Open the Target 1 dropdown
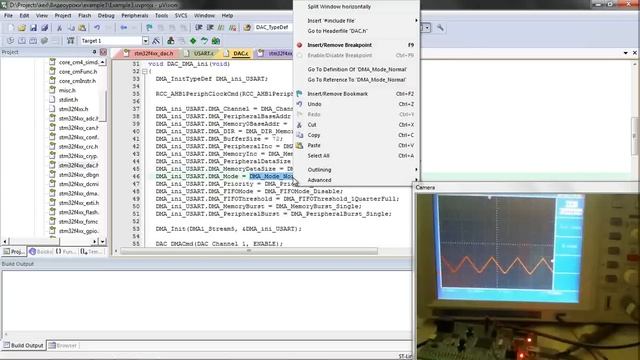640x360 pixels. tap(145, 41)
